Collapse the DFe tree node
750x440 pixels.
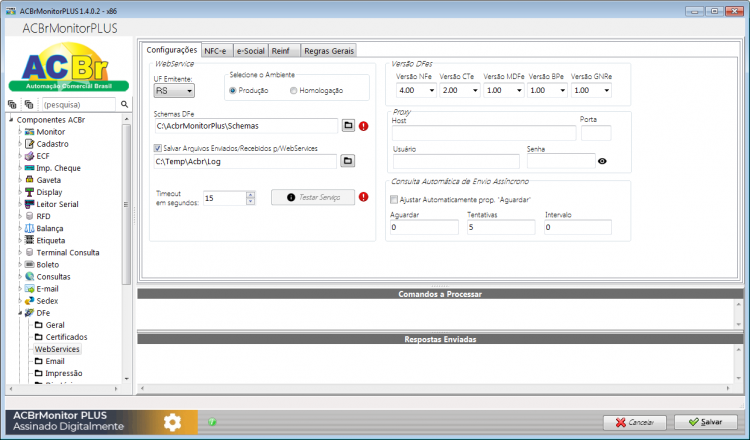(x=20, y=313)
